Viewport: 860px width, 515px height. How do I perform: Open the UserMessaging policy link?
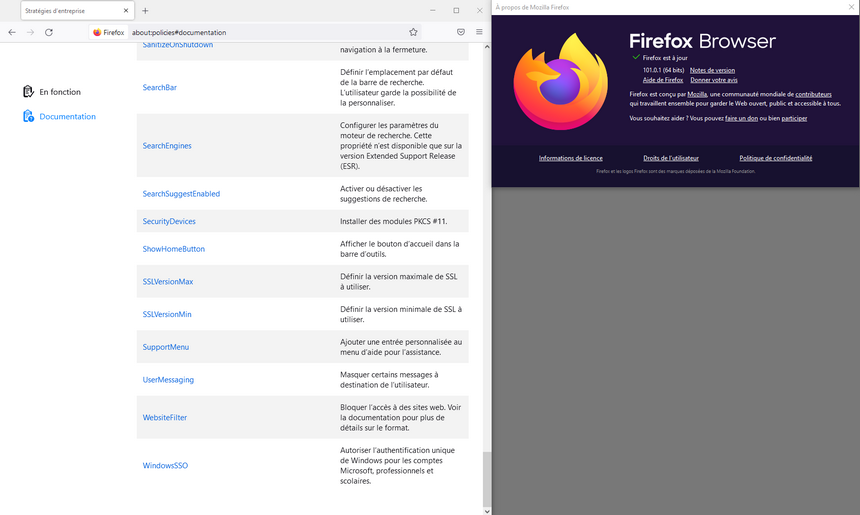point(168,380)
